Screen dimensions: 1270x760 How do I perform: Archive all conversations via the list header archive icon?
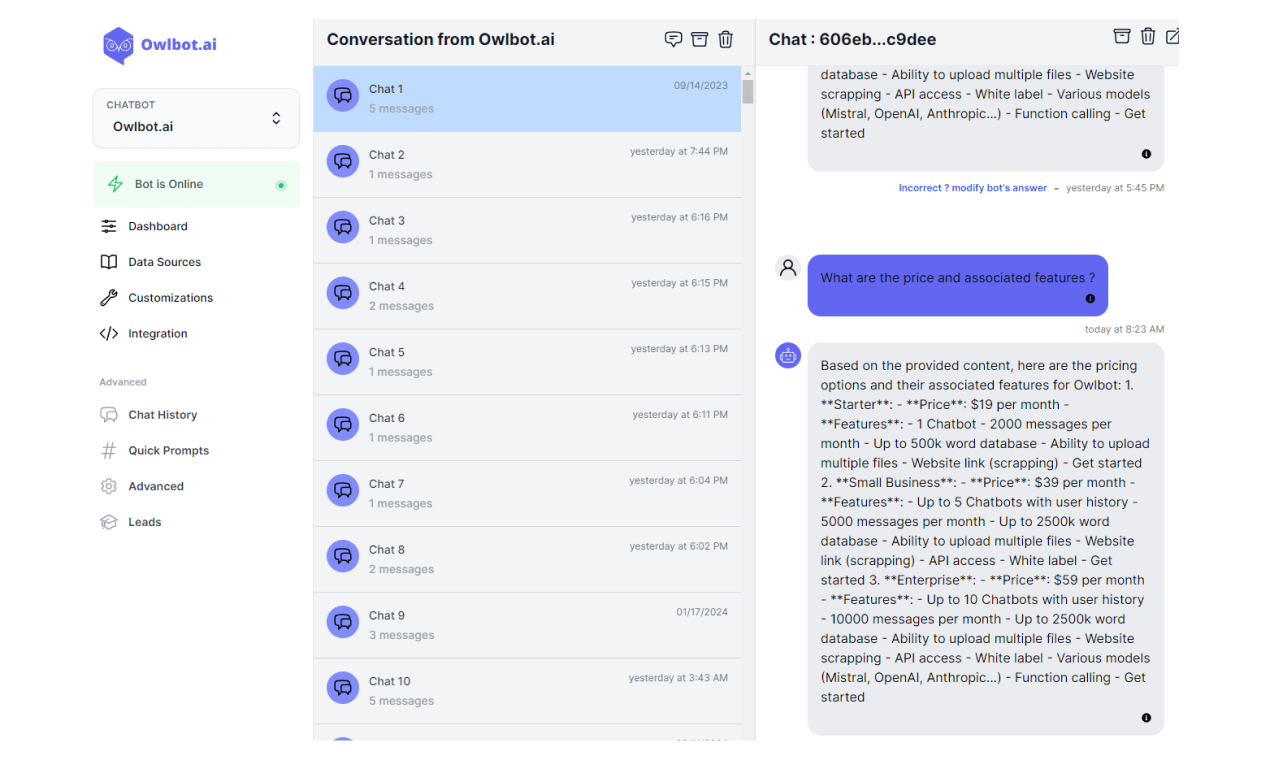tap(700, 39)
